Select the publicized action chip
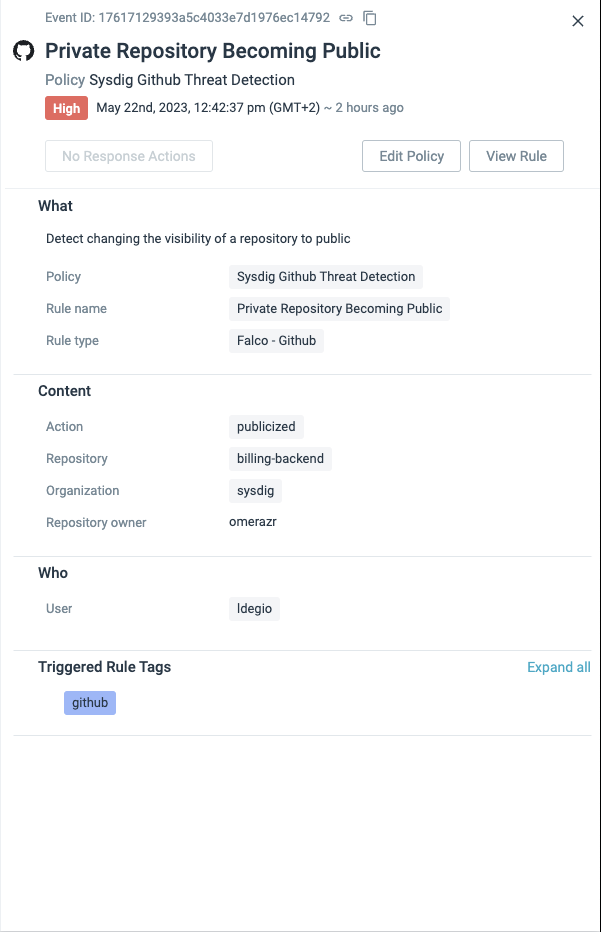This screenshot has height=932, width=601. 265,426
